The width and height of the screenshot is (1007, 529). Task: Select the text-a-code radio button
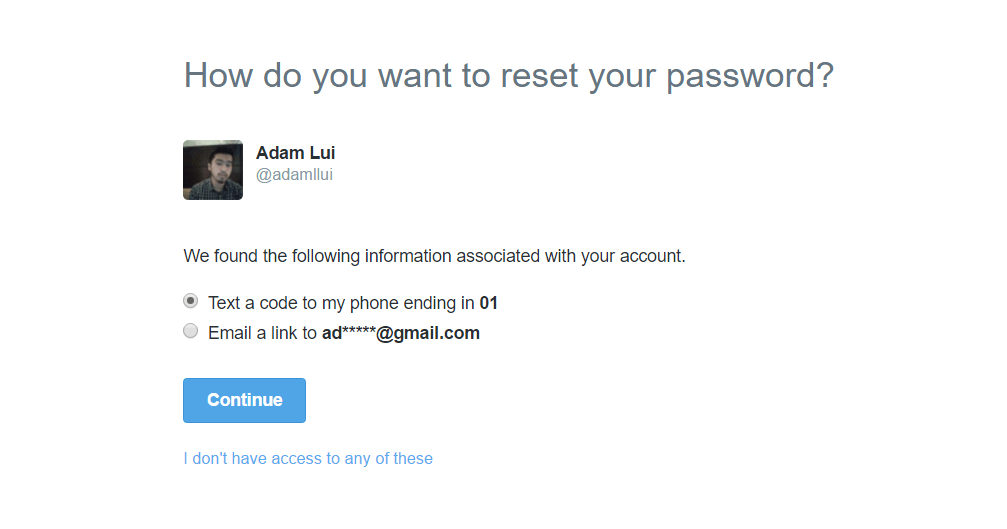191,301
